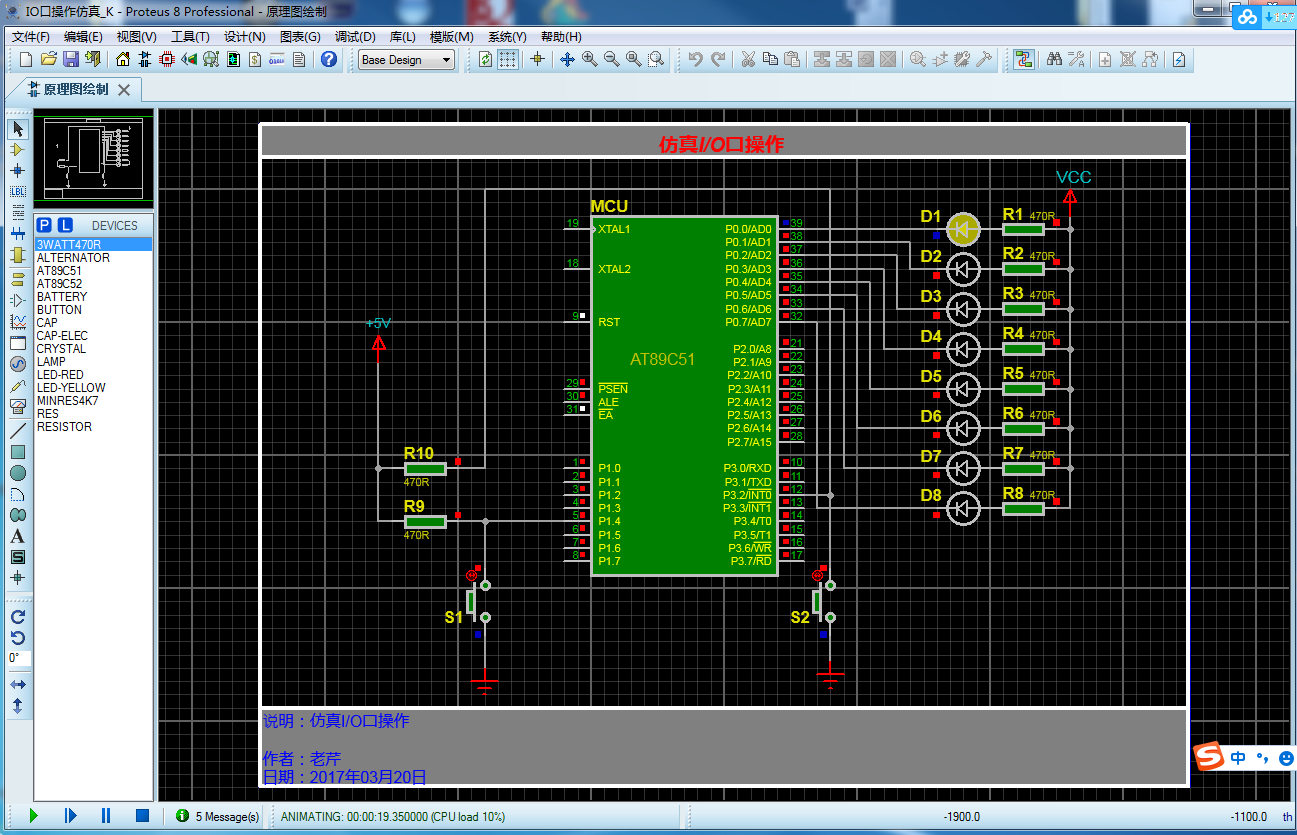Mirror horizontally with the X-mirror icon
This screenshot has width=1297, height=835.
[18, 685]
